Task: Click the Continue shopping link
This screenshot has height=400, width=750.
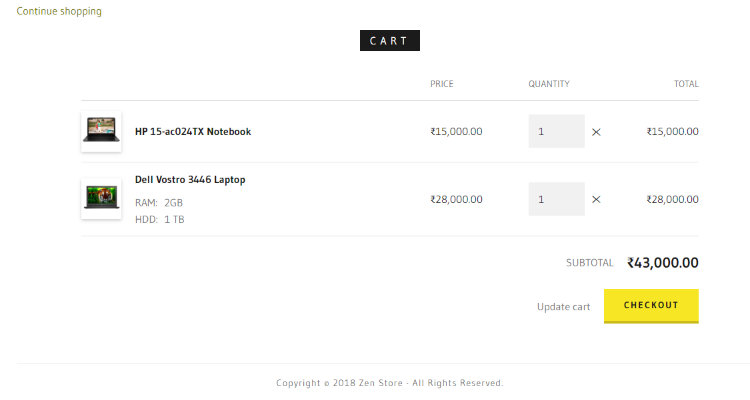Action: [x=59, y=11]
